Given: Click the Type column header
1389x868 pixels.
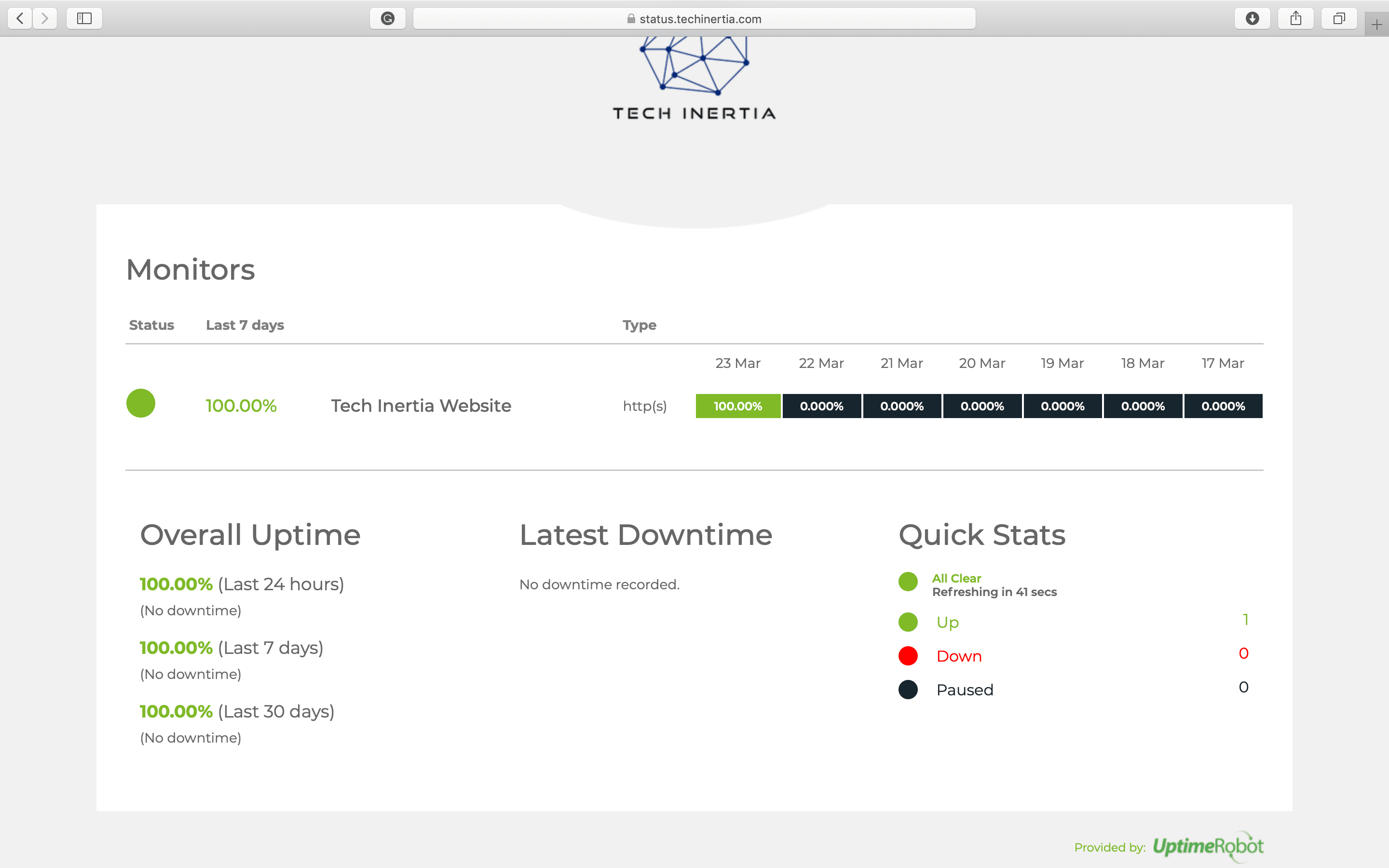Looking at the screenshot, I should 640,325.
